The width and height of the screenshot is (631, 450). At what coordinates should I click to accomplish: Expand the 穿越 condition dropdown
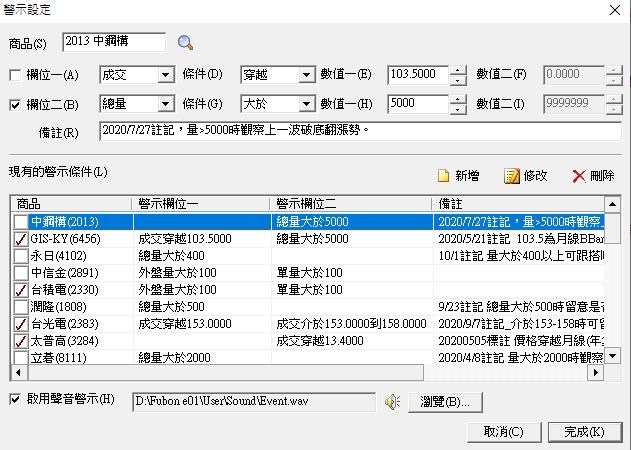pyautogui.click(x=305, y=75)
